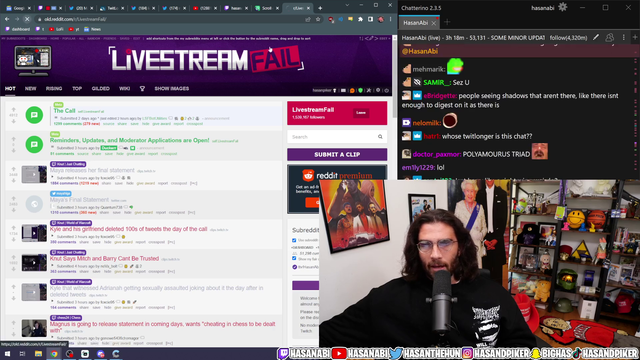Click the search magnifier in sidebar search
This screenshot has width=640, height=360.
pos(380,137)
